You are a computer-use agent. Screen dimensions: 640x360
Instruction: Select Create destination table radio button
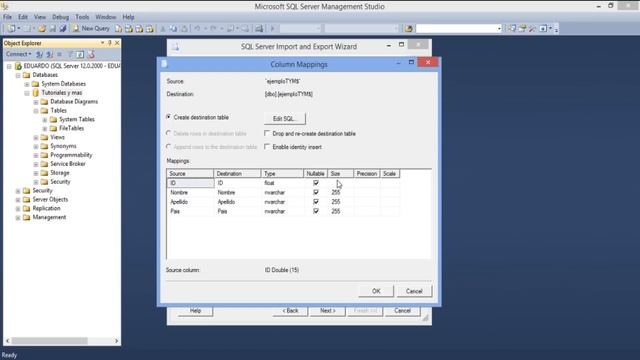169,117
